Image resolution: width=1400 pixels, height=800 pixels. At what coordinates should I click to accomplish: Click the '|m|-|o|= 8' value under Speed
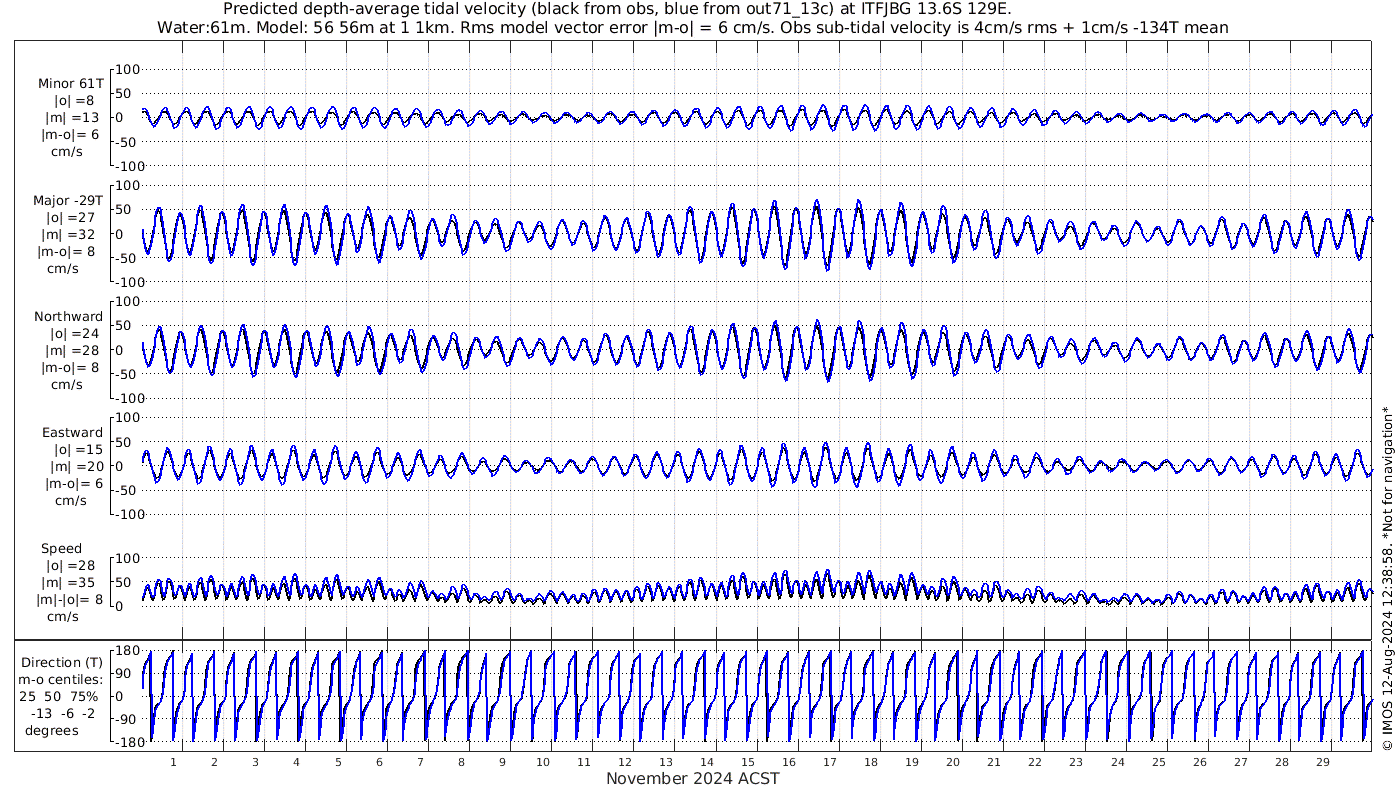70,600
